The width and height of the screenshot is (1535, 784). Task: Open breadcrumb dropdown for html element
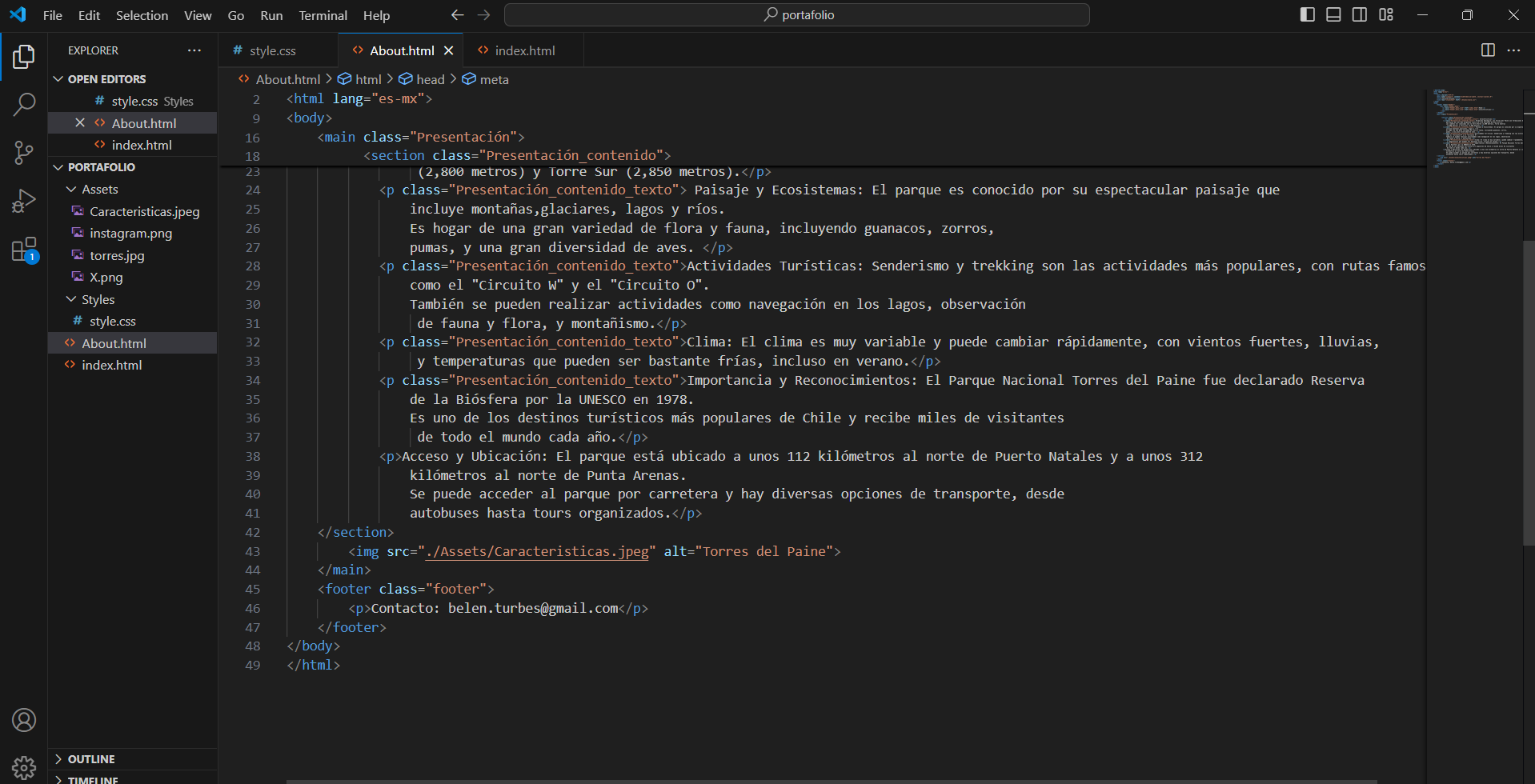coord(360,79)
